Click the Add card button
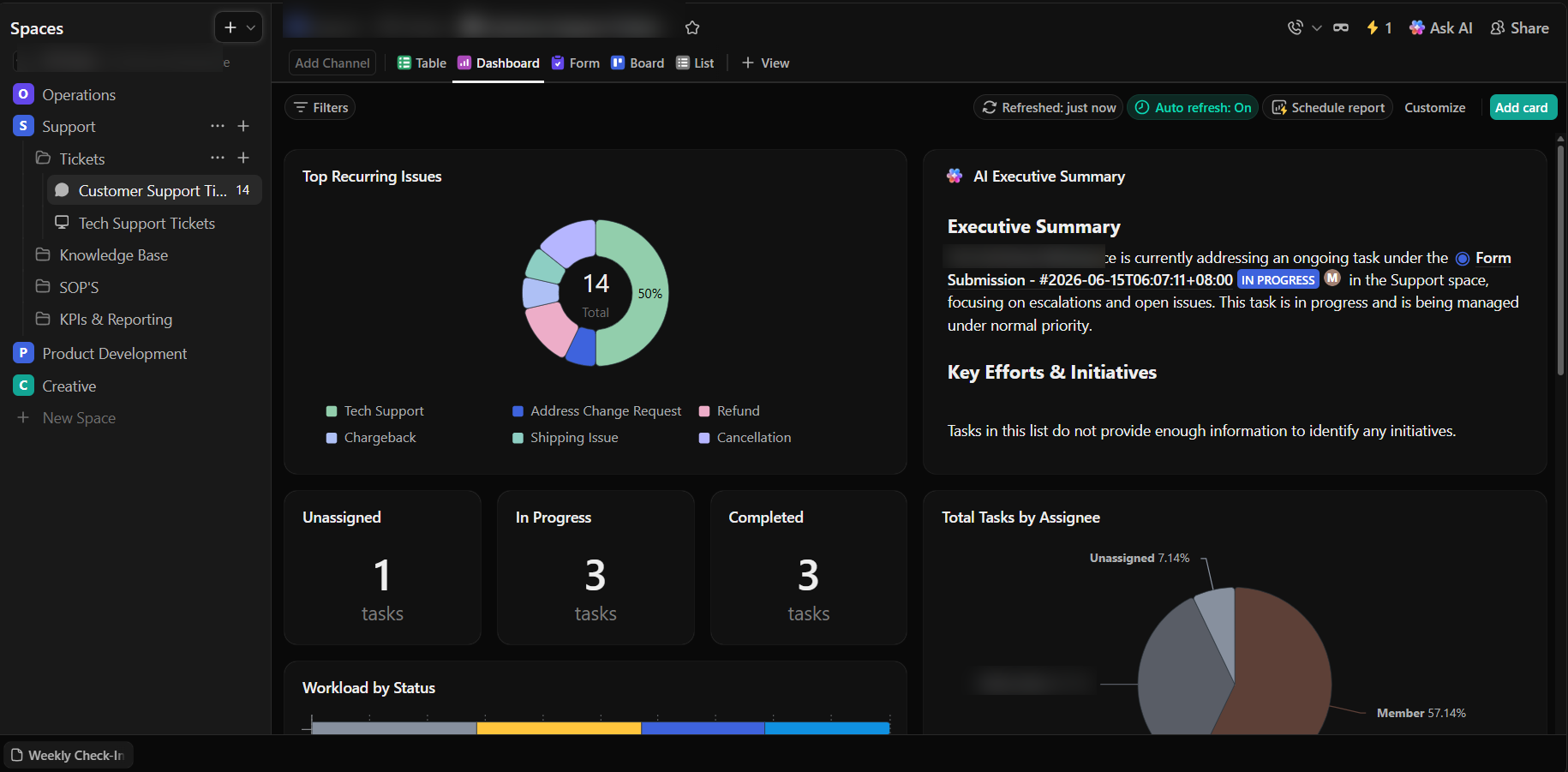Screen dimensions: 1568x772 click(1522, 107)
